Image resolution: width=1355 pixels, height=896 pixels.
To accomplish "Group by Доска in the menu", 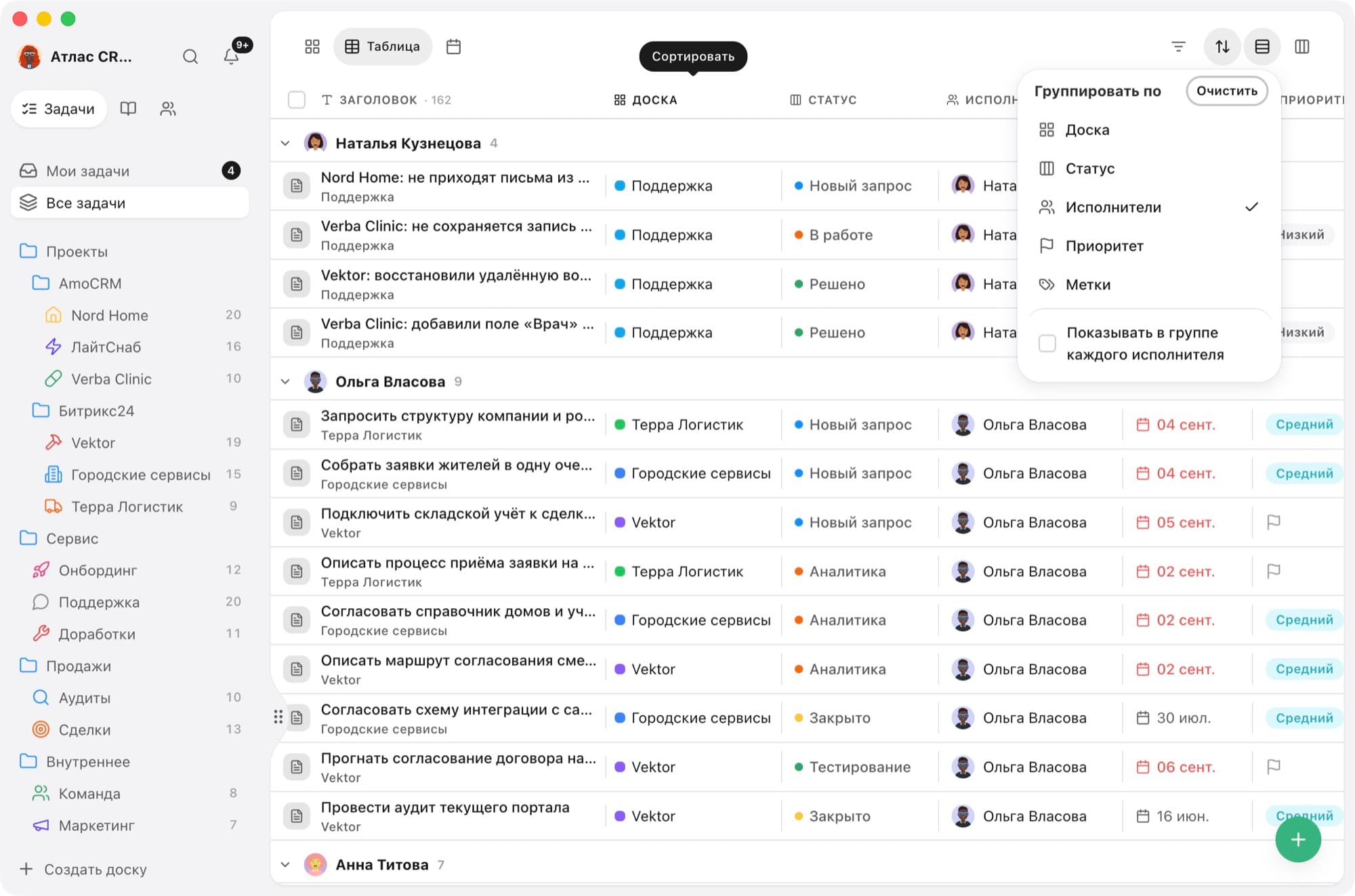I will click(1149, 129).
